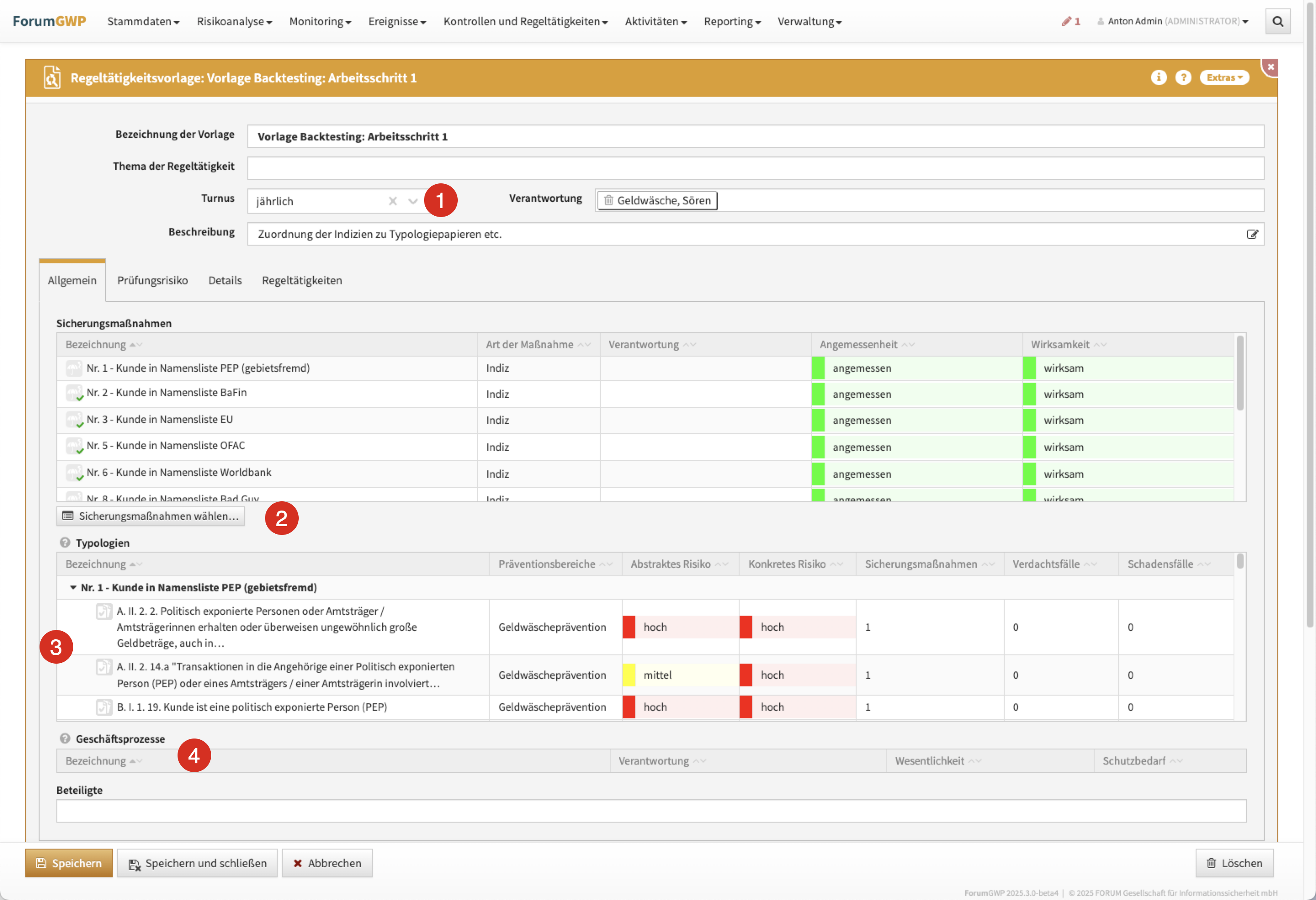Remove Geldwäsche, Sören via trash icon
1316x900 pixels.
coord(608,200)
